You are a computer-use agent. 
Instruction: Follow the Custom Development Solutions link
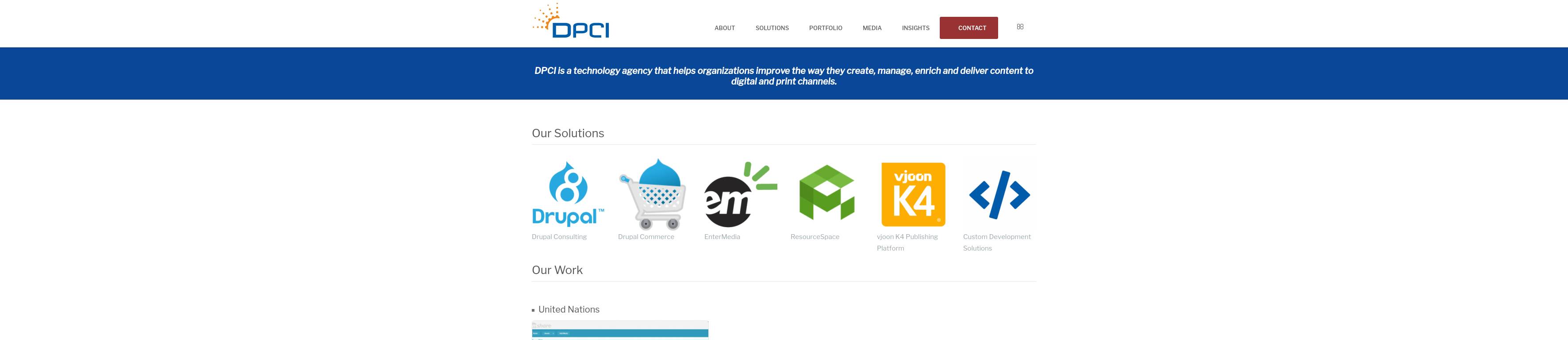pyautogui.click(x=996, y=243)
